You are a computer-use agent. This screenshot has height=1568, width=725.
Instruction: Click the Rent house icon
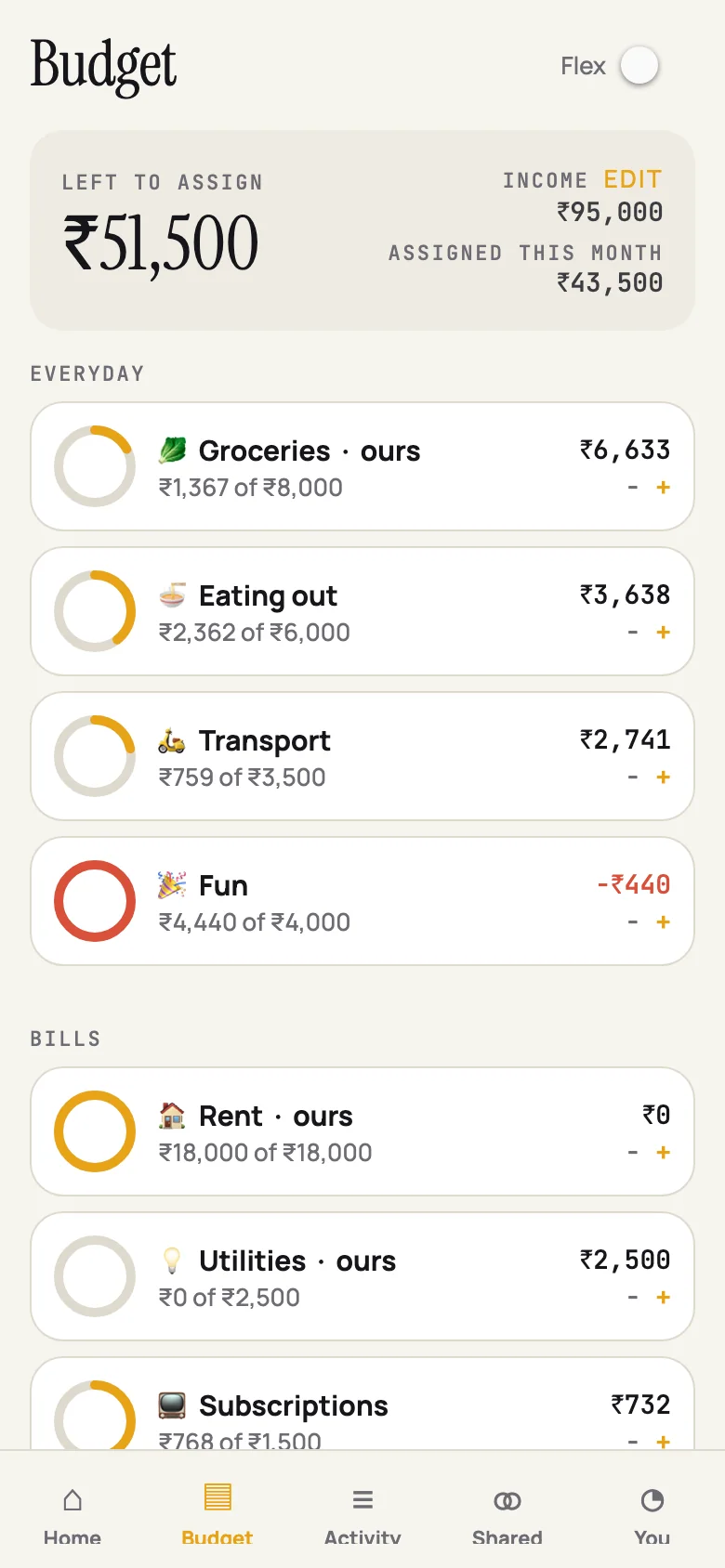click(x=172, y=1116)
